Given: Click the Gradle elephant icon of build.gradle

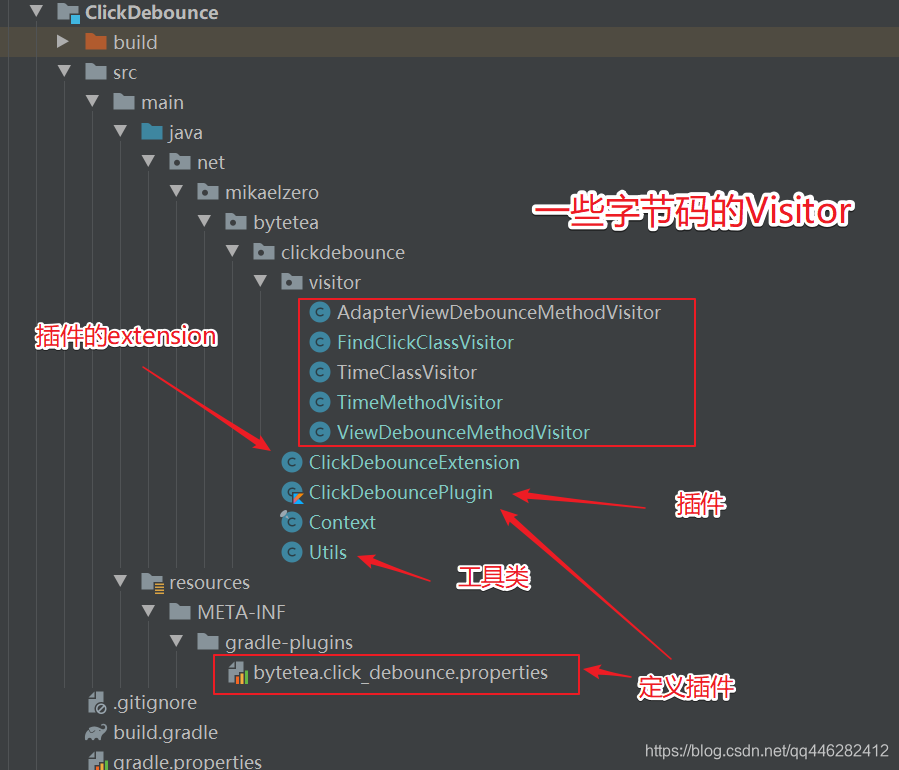Looking at the screenshot, I should pos(96,733).
